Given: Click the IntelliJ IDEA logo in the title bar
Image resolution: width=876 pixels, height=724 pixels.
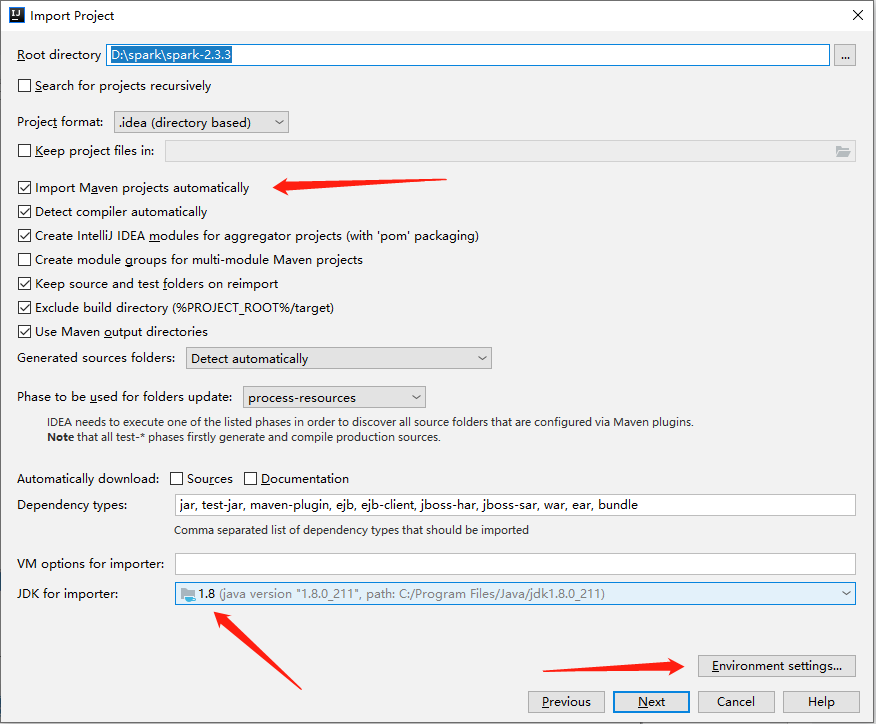Looking at the screenshot, I should tap(16, 15).
